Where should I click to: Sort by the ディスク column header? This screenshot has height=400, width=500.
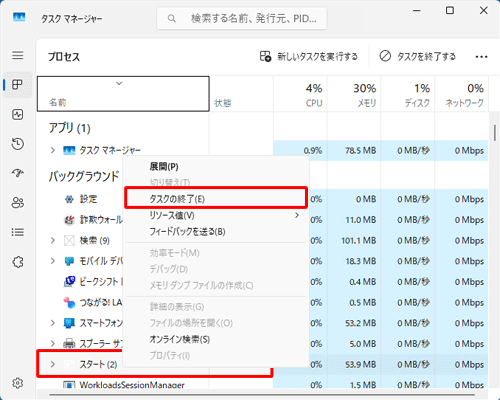[x=408, y=95]
